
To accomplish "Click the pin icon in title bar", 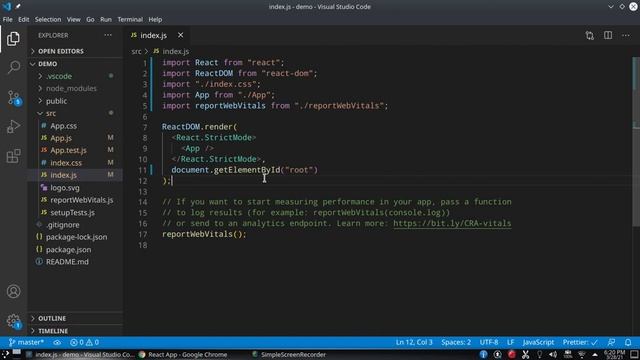I will (18, 6).
